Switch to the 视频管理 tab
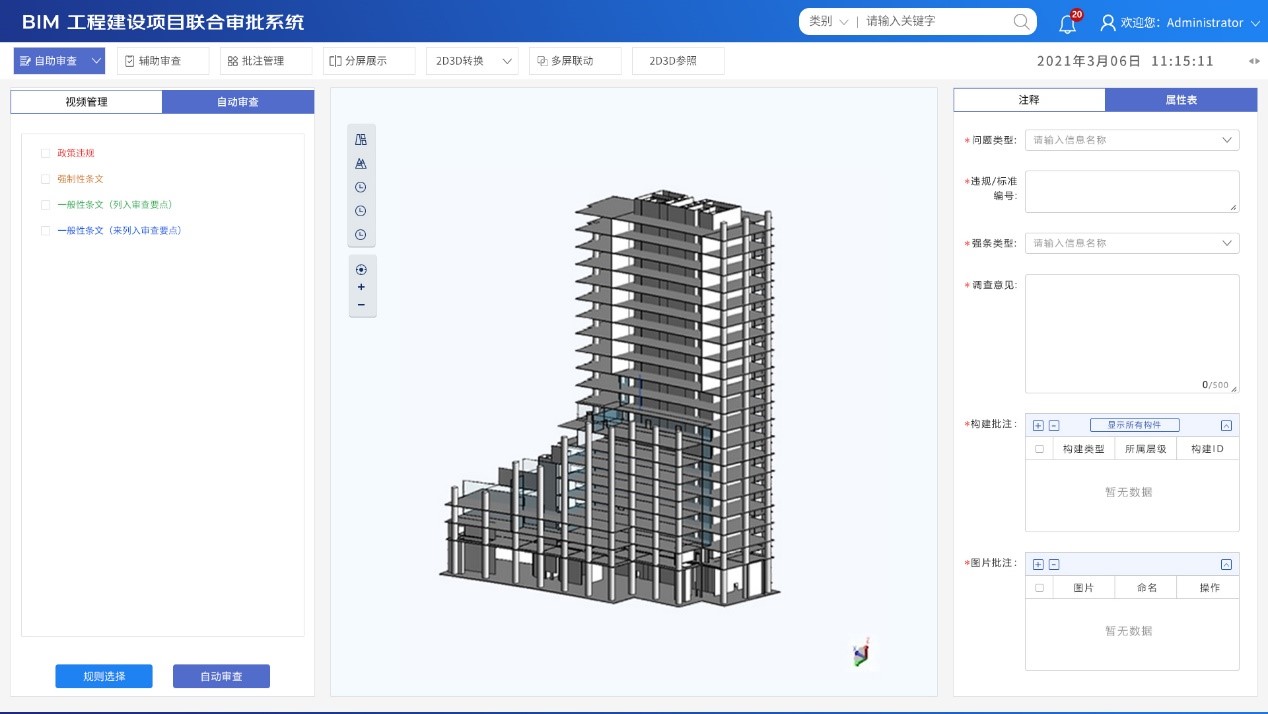The image size is (1268, 714). [x=86, y=102]
